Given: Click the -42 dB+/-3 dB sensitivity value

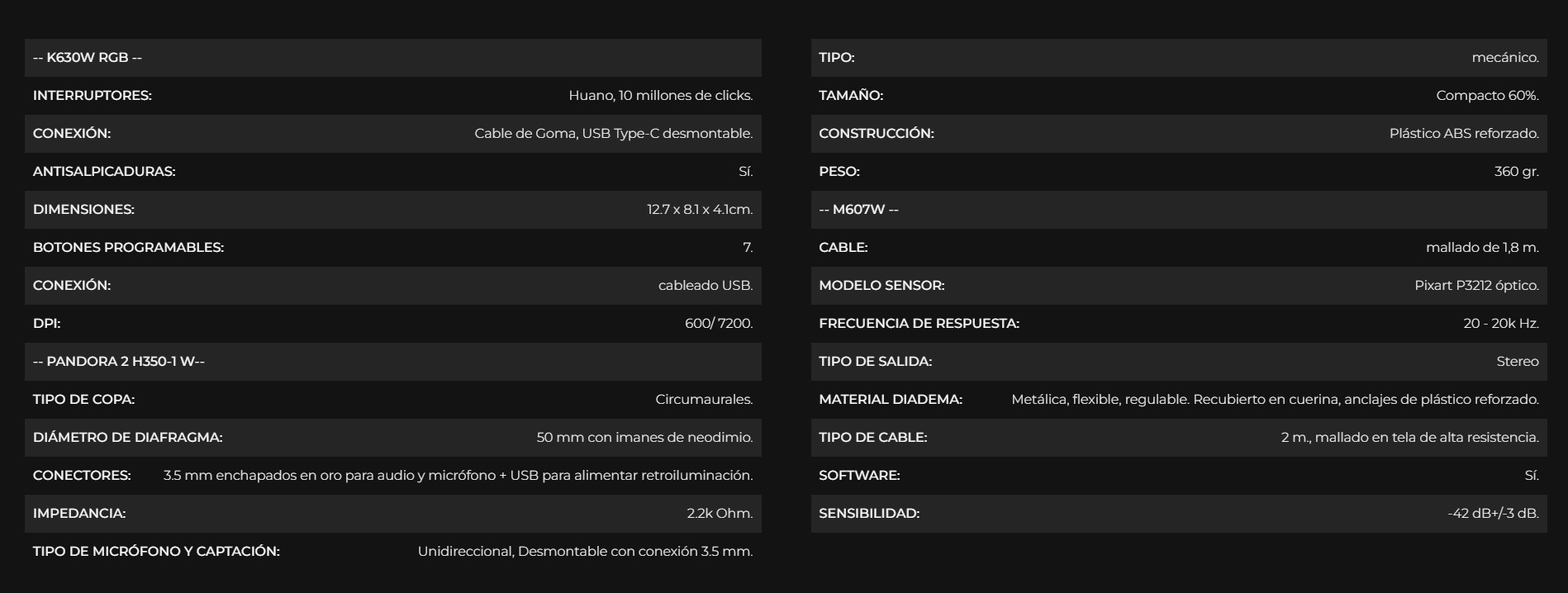Looking at the screenshot, I should pos(1493,514).
